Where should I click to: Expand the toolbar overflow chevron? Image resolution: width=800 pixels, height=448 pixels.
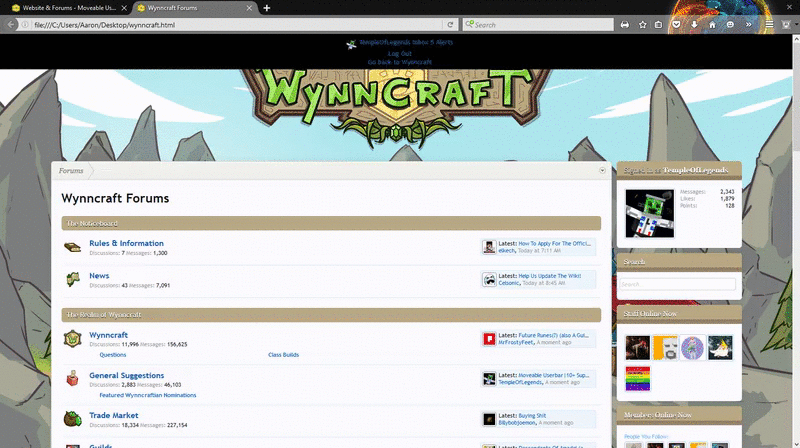click(748, 24)
